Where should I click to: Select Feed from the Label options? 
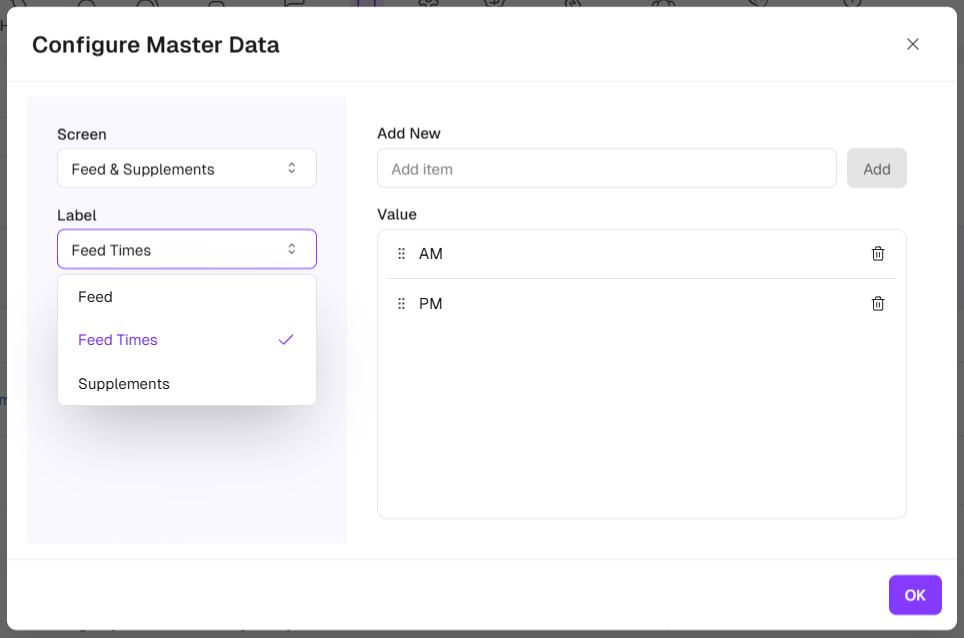(x=96, y=297)
